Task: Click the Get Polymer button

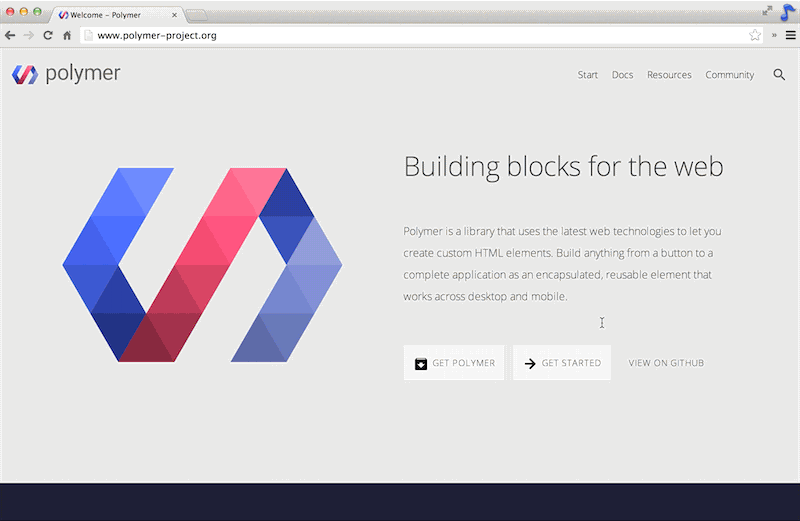Action: [x=454, y=363]
